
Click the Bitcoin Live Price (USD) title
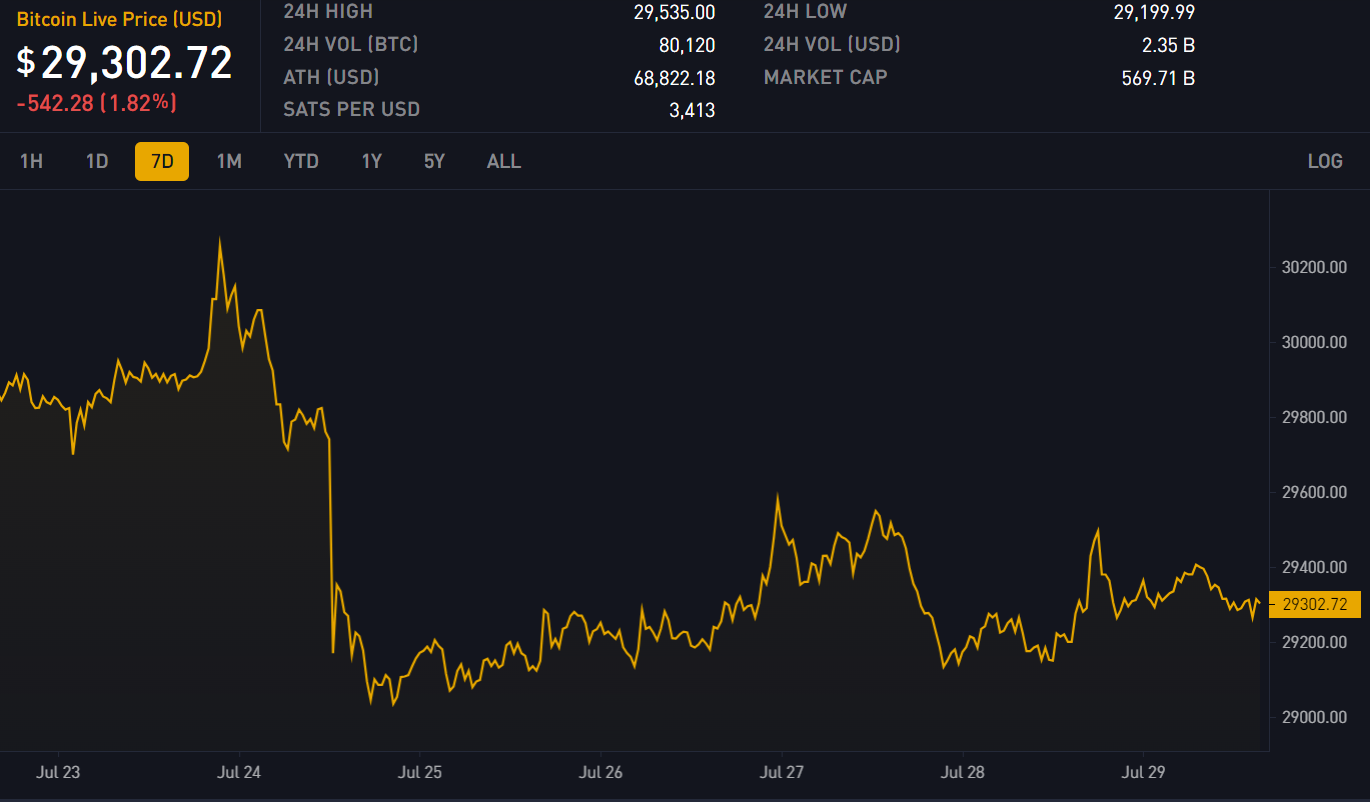coord(119,20)
